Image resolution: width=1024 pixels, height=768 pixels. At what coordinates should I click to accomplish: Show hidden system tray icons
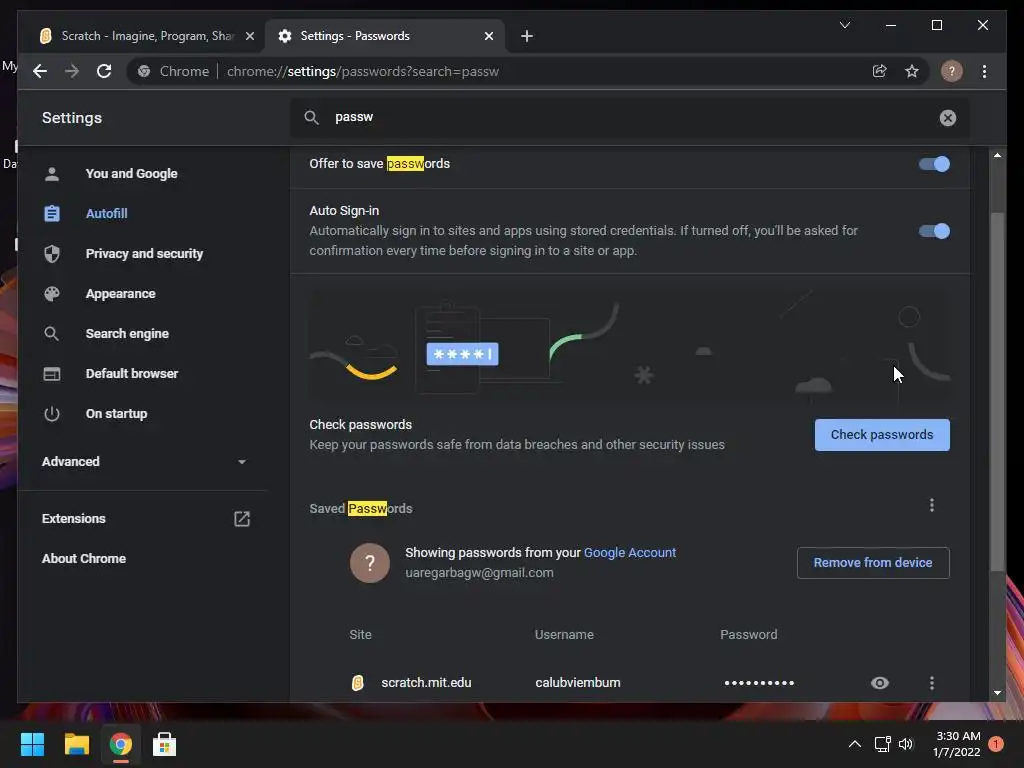pyautogui.click(x=854, y=744)
